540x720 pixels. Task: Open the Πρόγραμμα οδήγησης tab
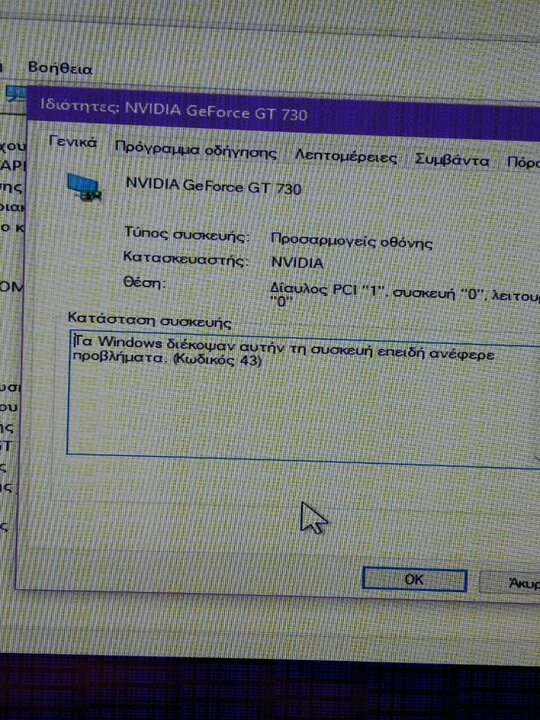click(x=196, y=150)
